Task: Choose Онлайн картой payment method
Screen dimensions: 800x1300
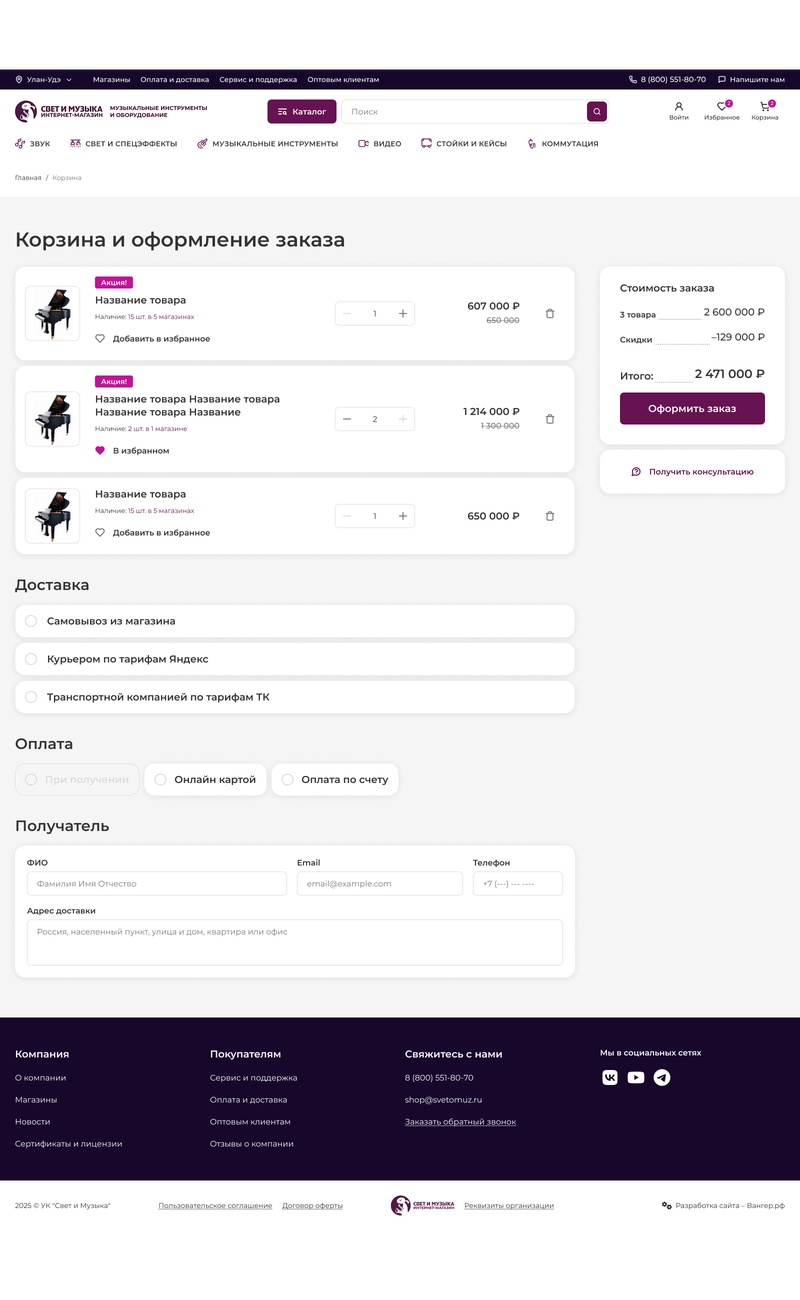Action: click(206, 779)
